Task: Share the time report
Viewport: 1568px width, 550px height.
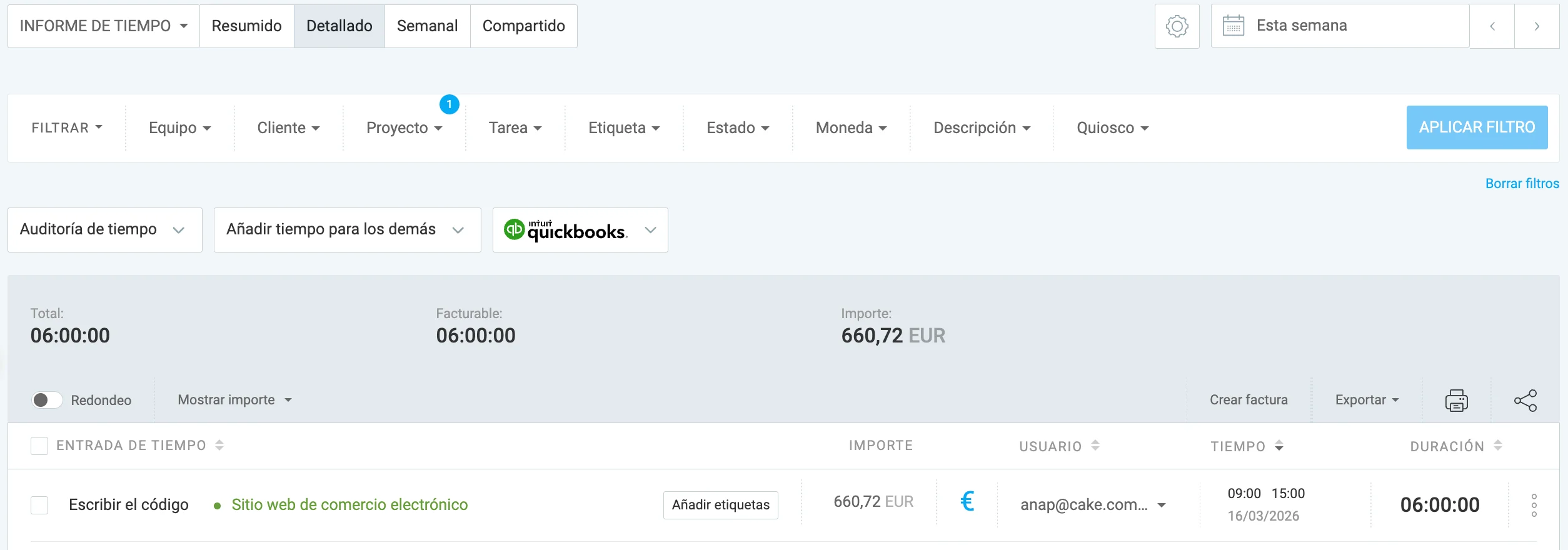Action: point(1527,400)
